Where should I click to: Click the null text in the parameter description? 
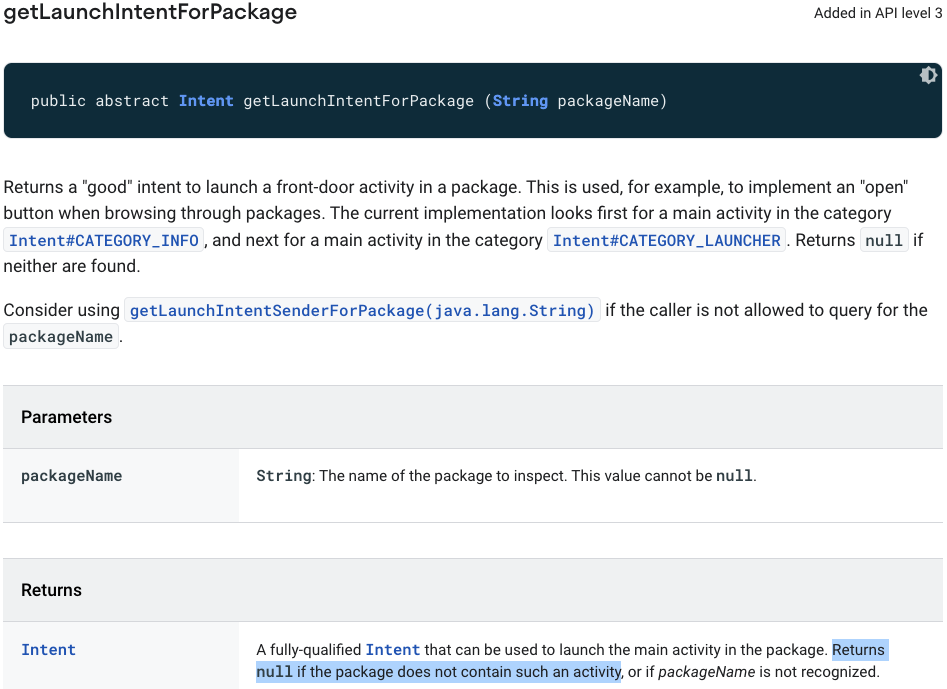pos(734,476)
